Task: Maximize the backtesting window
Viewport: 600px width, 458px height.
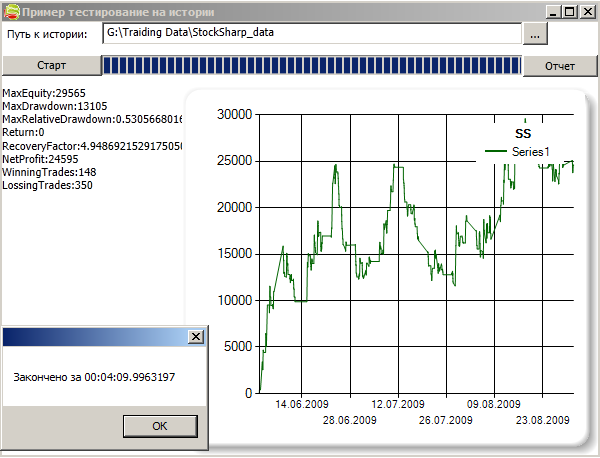Action: tap(569, 11)
